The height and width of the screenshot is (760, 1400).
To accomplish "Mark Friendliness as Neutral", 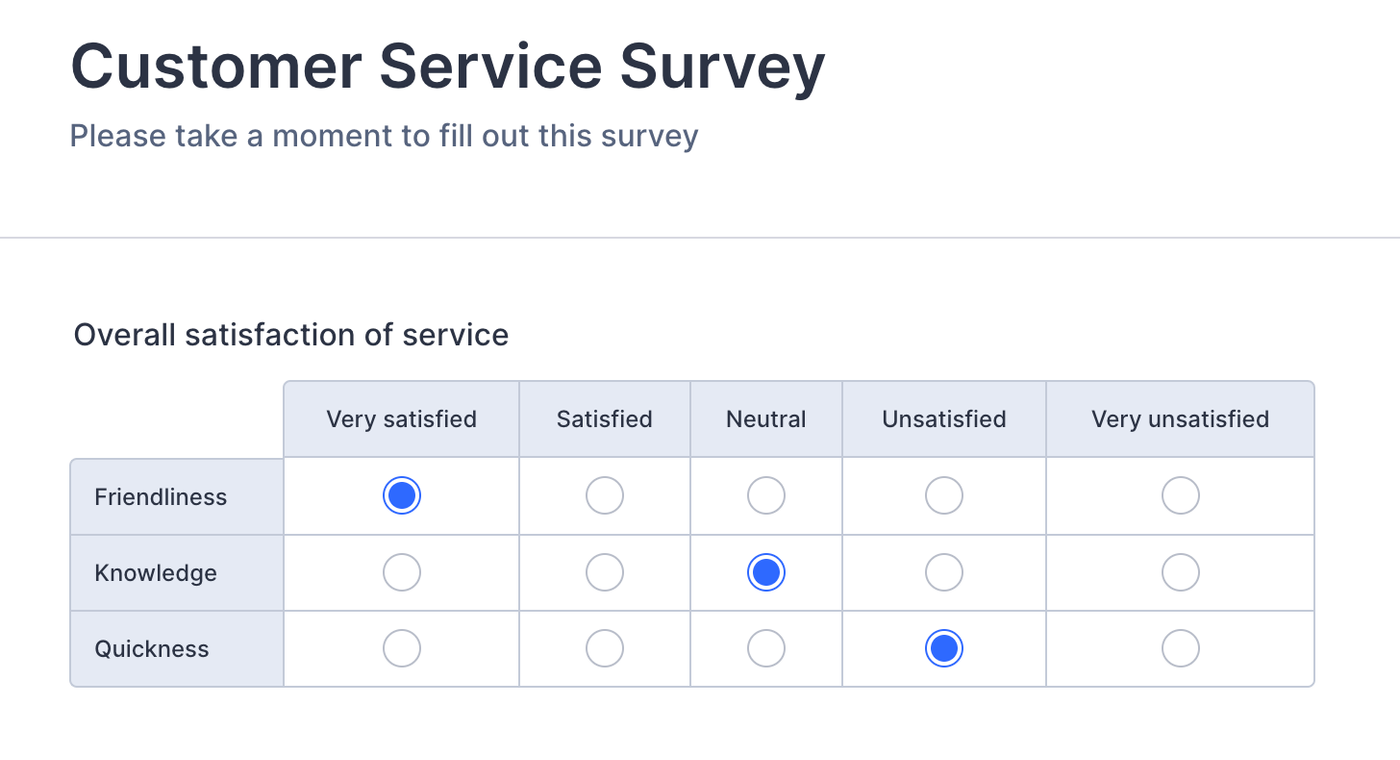I will click(x=766, y=496).
